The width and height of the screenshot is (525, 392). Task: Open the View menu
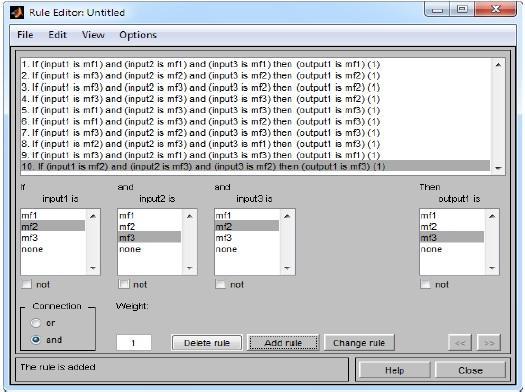coord(93,35)
